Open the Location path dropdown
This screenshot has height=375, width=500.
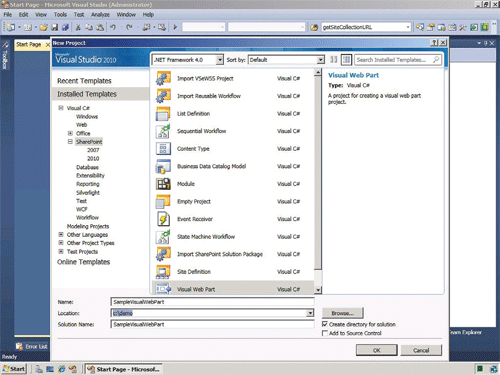pyautogui.click(x=310, y=313)
